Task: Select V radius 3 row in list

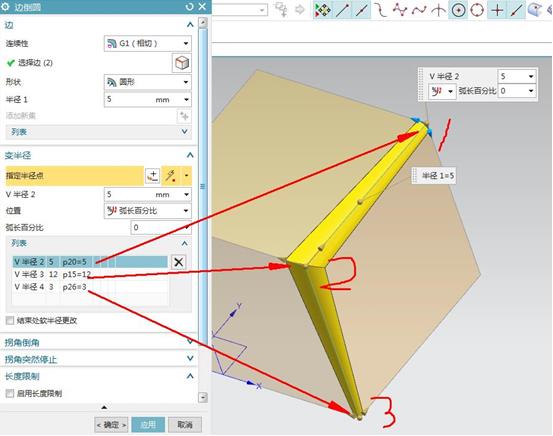Action: pyautogui.click(x=90, y=274)
